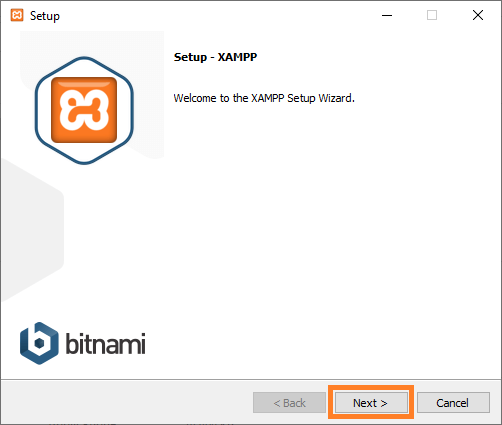Screen dimensions: 502x425
Task: Click the large orange XAMPP logo
Action: (x=84, y=110)
